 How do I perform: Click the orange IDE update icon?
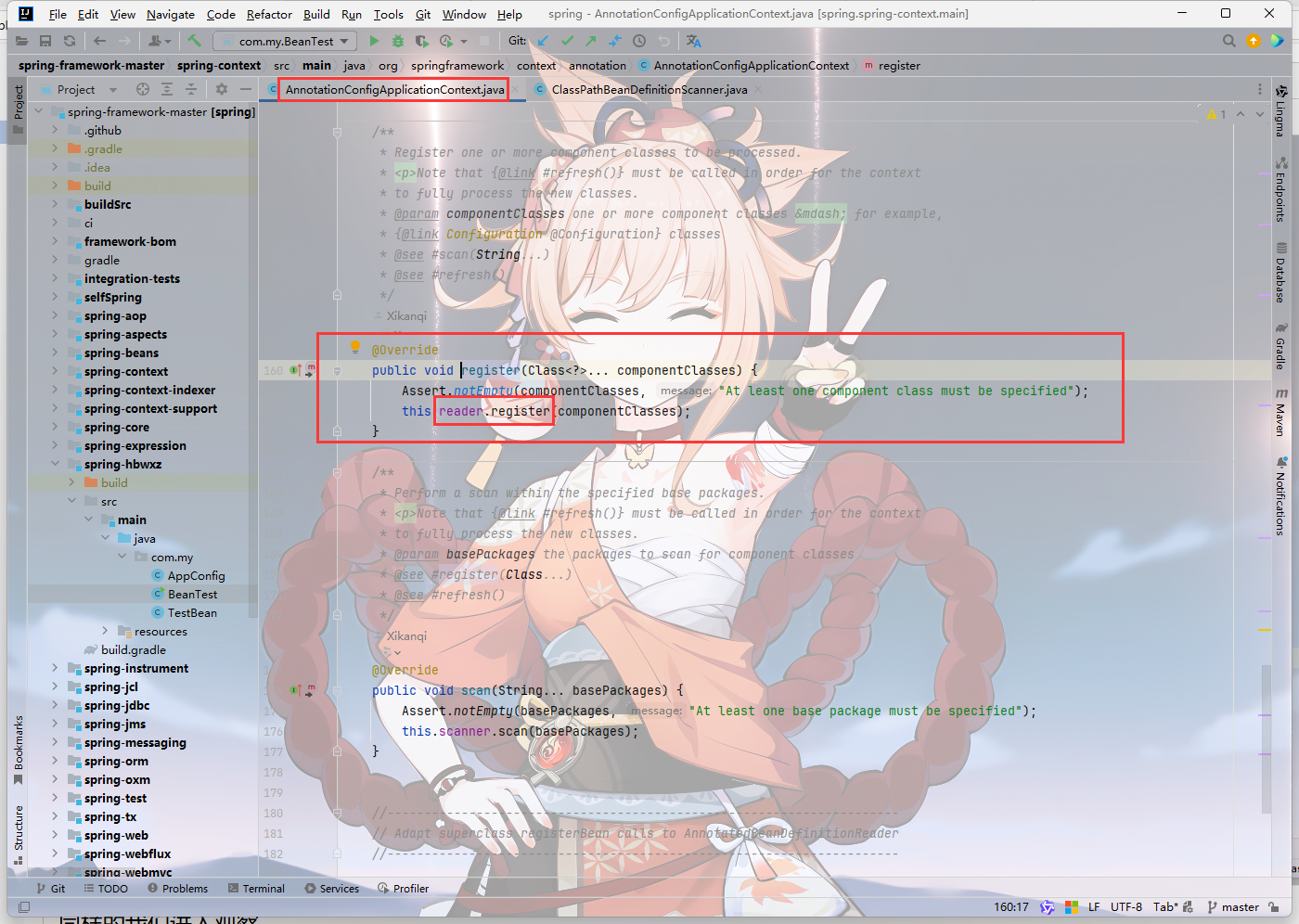point(1254,41)
